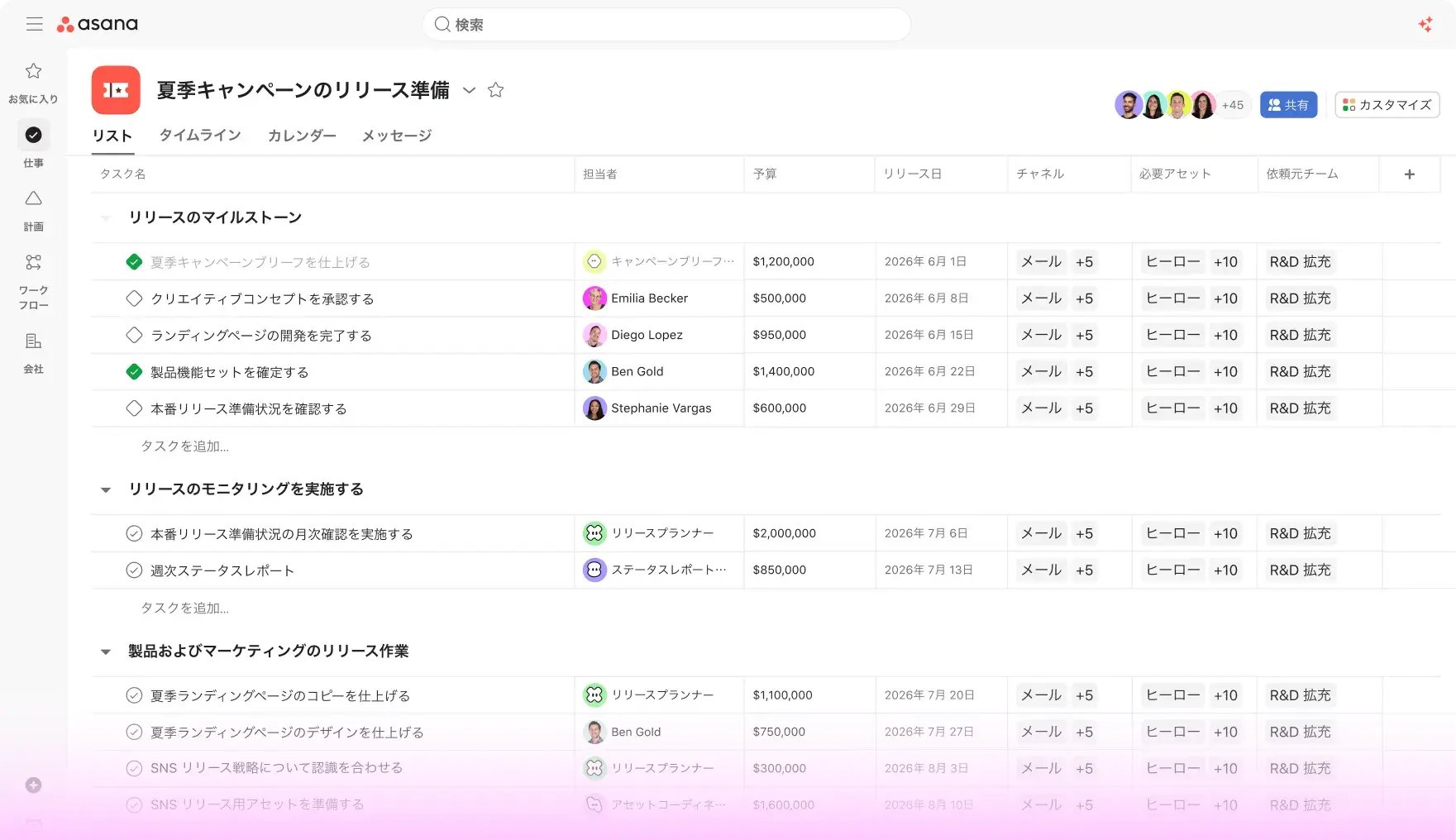Uncheck 夏季キャンペーンブリーフを仕上げる milestone

coord(134,262)
